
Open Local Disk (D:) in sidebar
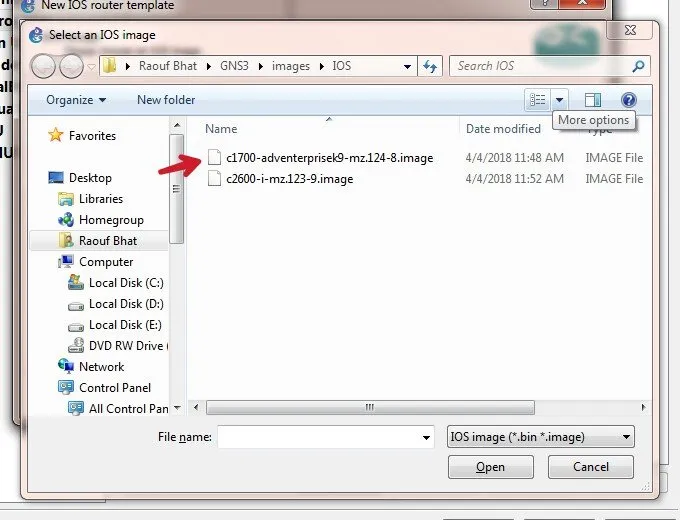(126, 304)
